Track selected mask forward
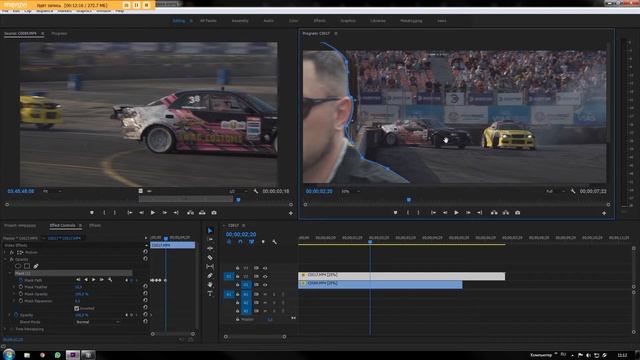This screenshot has width=640, height=360. (94, 280)
